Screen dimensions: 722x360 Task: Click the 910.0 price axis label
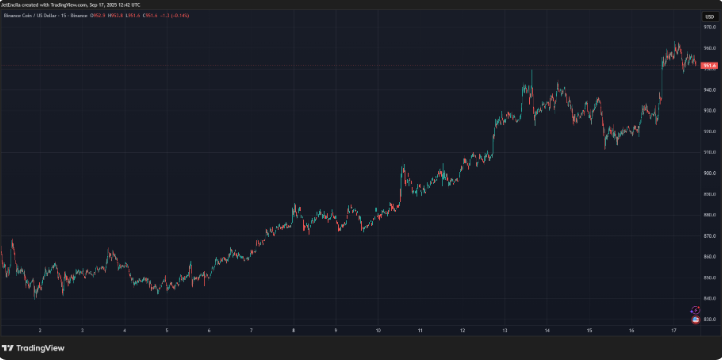(709, 152)
